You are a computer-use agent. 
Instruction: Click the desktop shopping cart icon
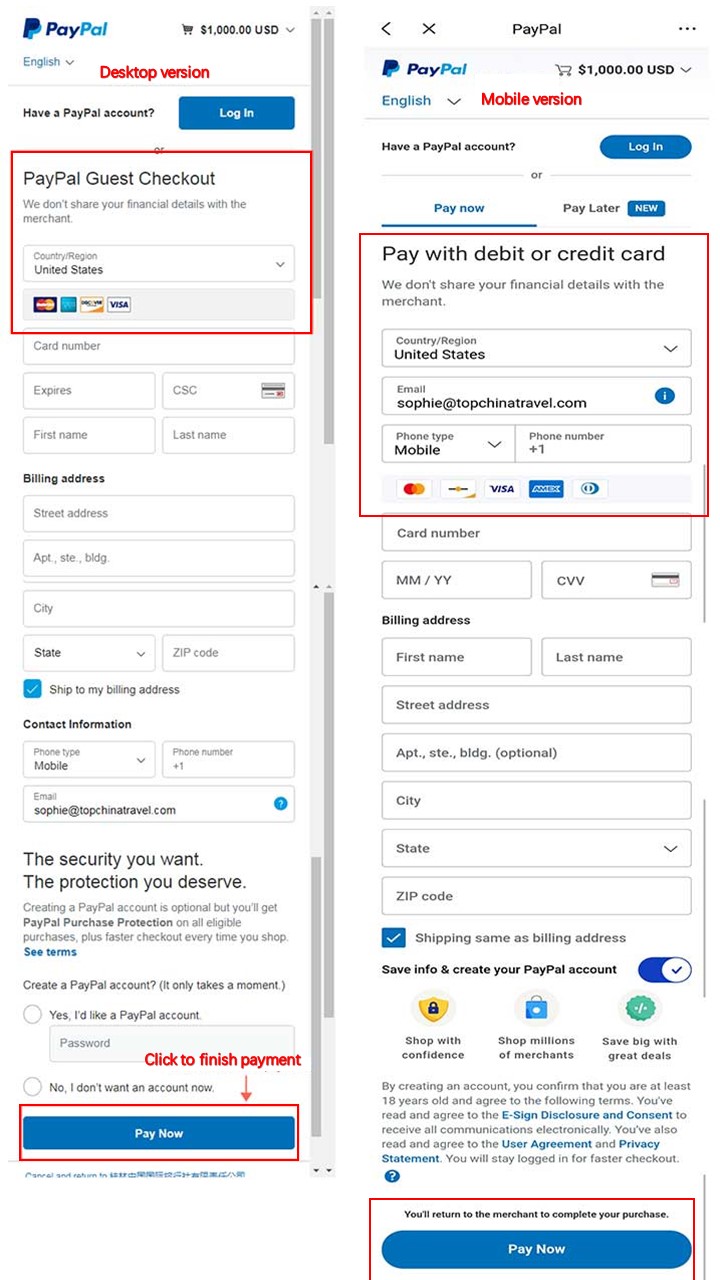187,30
